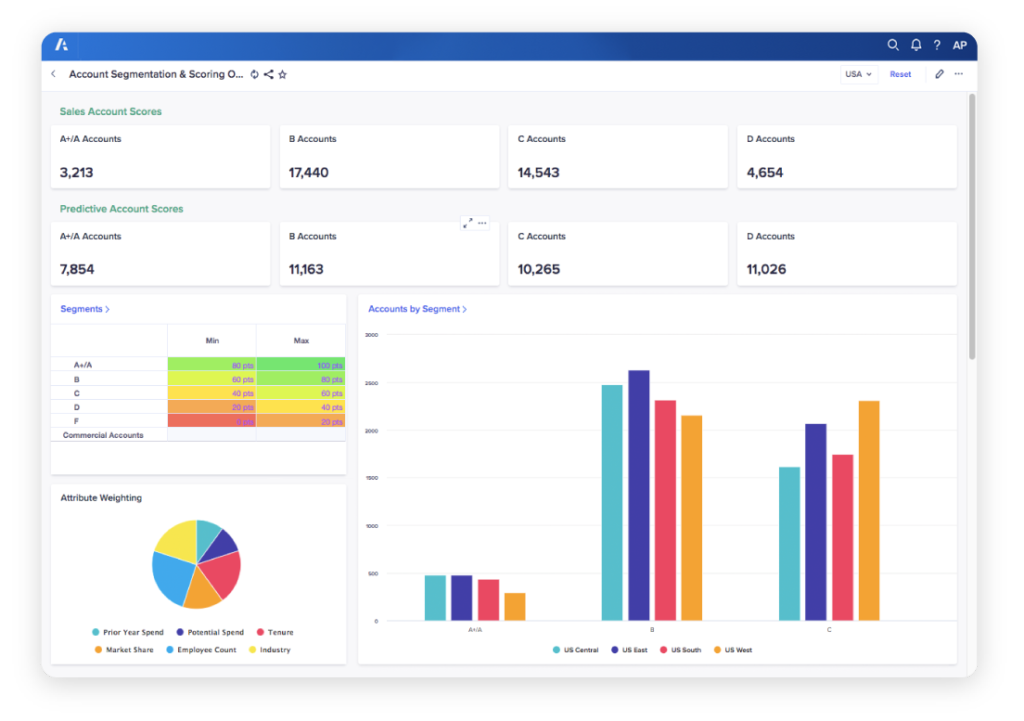1024x721 pixels.
Task: Open the AP account menu
Action: [959, 45]
